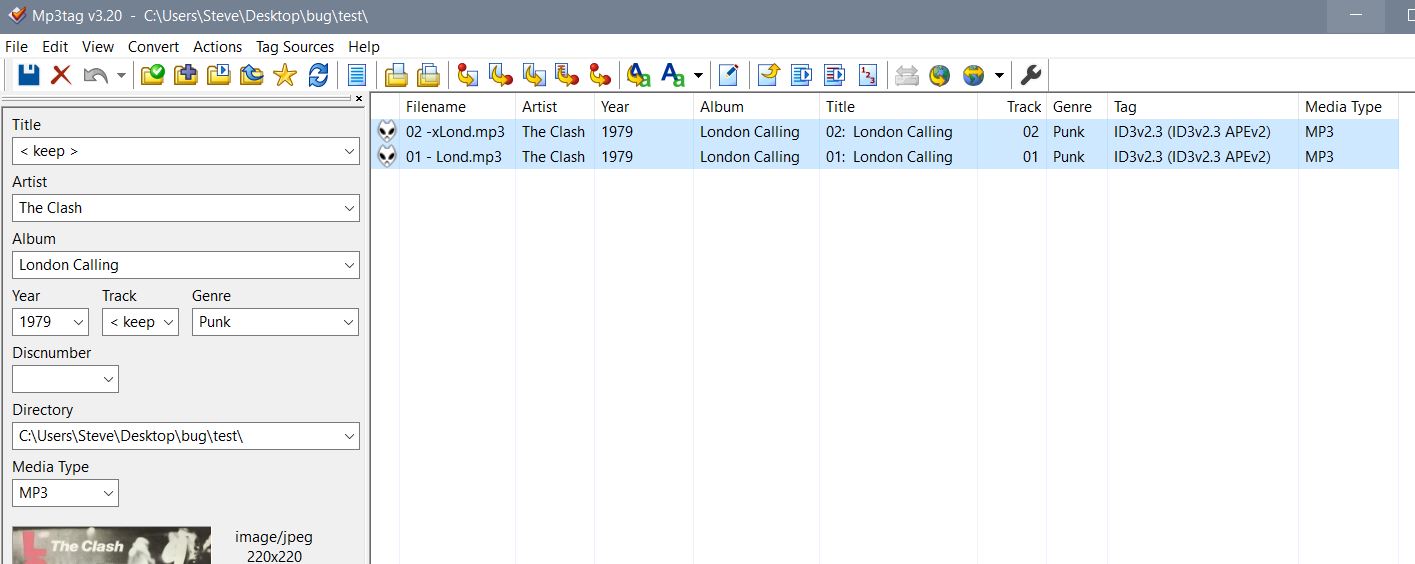
Task: Expand the Album dropdown showing London Calling
Action: 349,265
